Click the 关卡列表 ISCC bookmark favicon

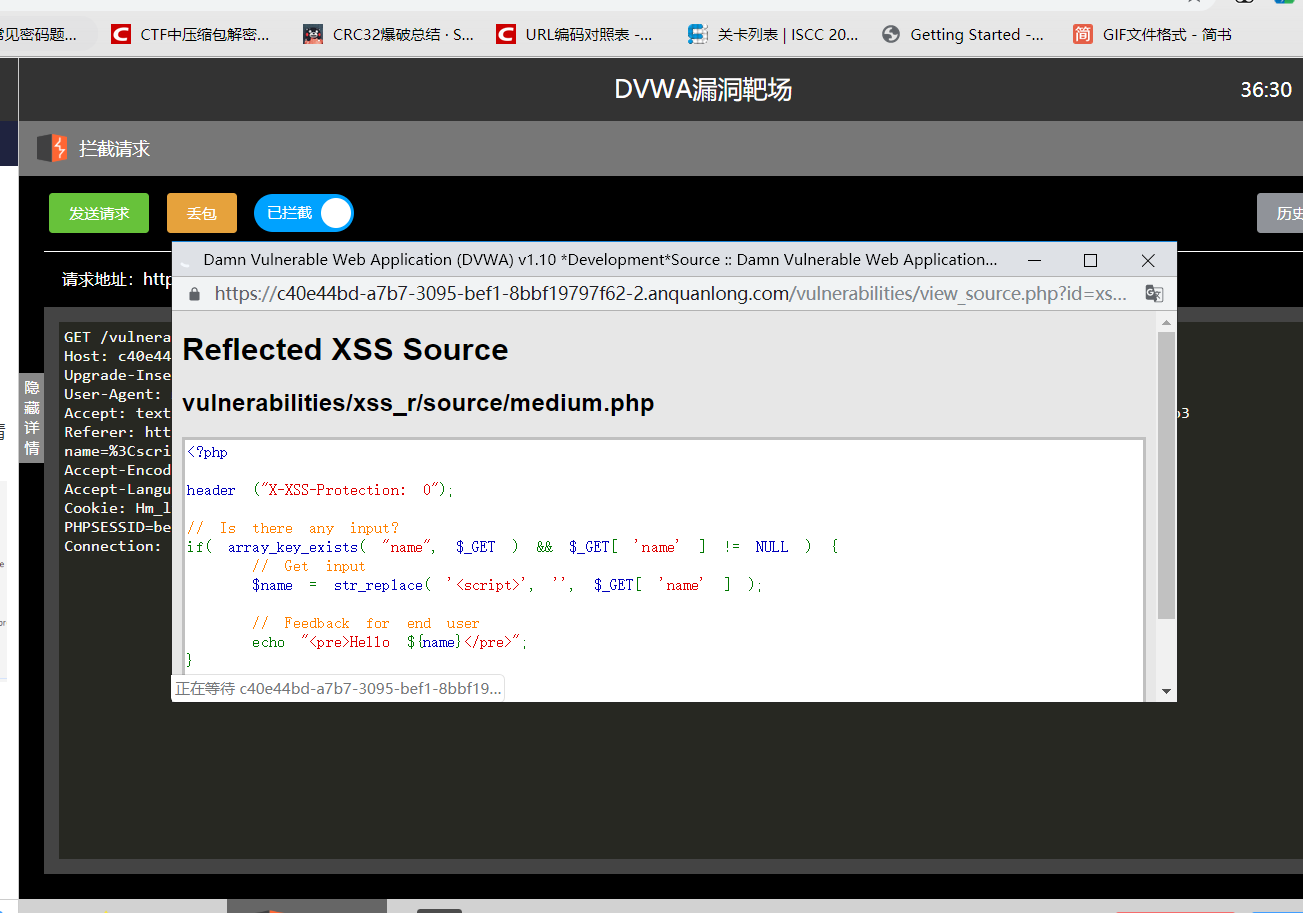698,34
